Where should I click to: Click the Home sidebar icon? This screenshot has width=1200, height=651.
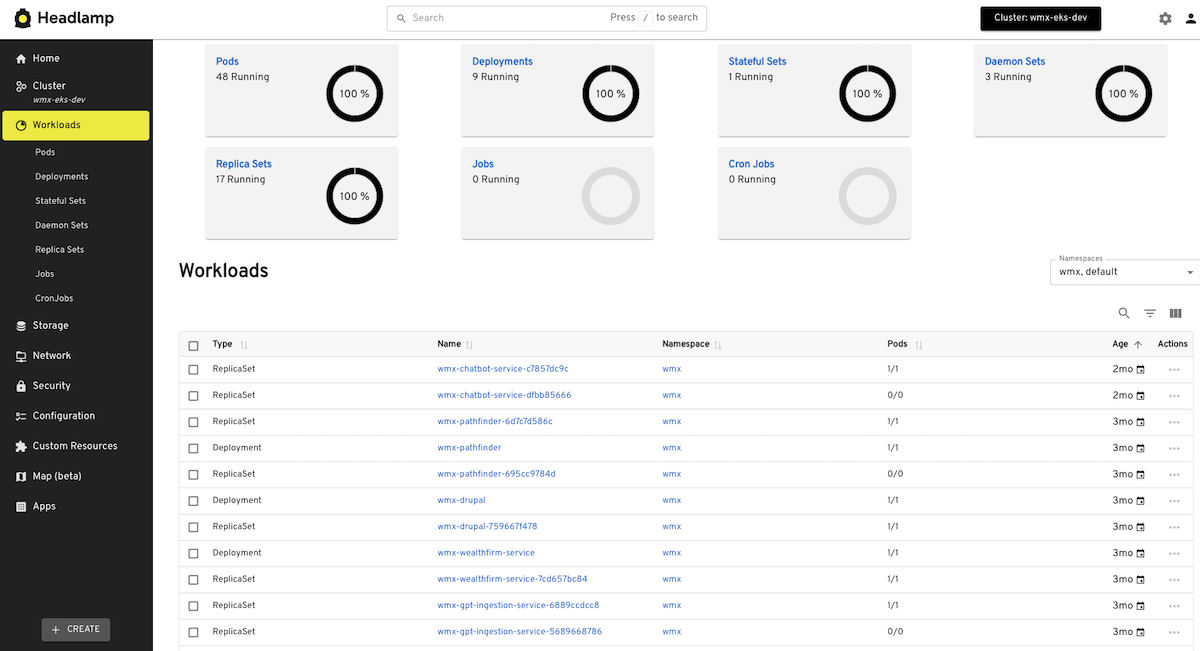pos(21,59)
